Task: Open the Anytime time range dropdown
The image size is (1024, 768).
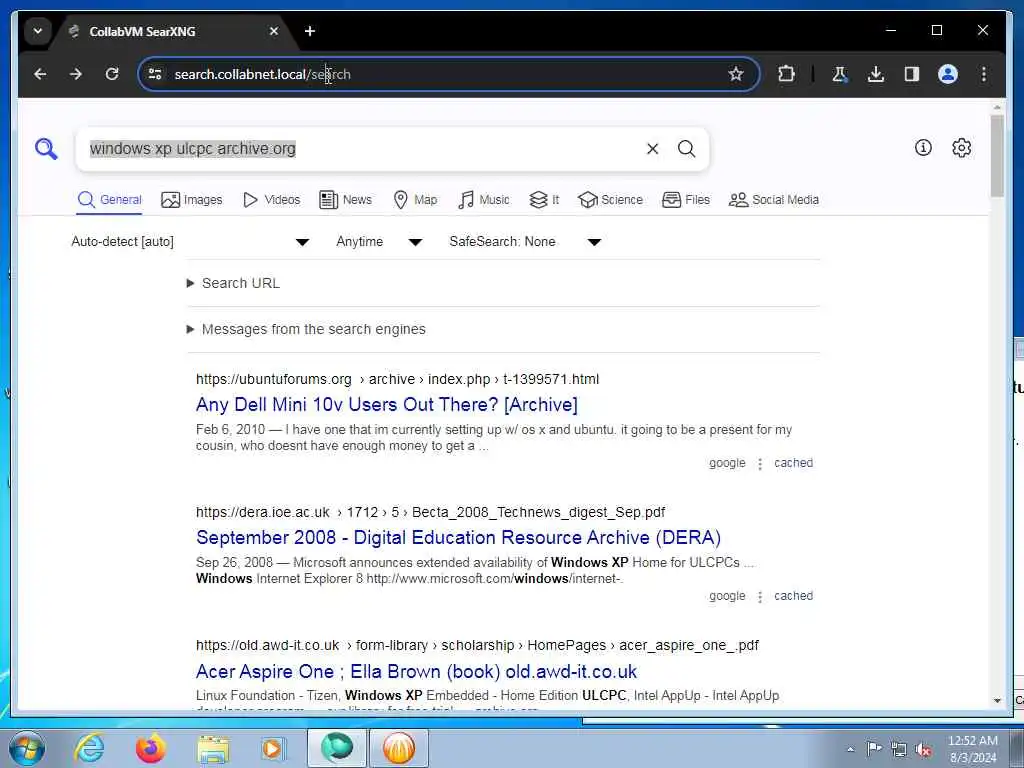Action: pyautogui.click(x=379, y=242)
